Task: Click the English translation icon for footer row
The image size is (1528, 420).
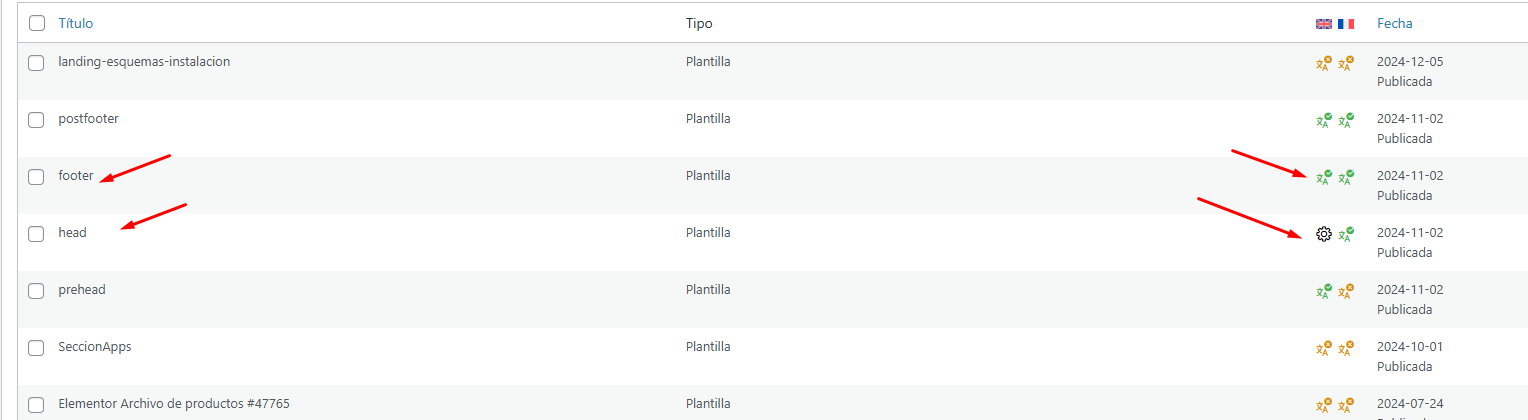Action: [x=1323, y=177]
